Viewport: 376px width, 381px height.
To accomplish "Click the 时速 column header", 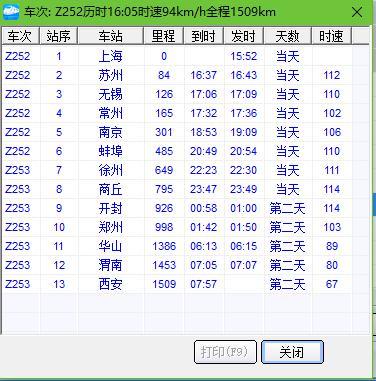I will pos(331,36).
